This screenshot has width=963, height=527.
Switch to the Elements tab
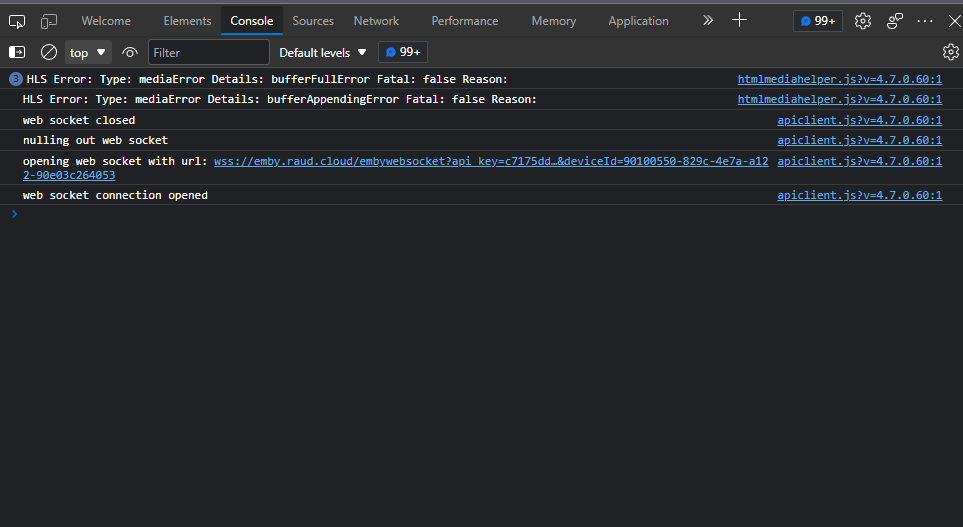(187, 21)
